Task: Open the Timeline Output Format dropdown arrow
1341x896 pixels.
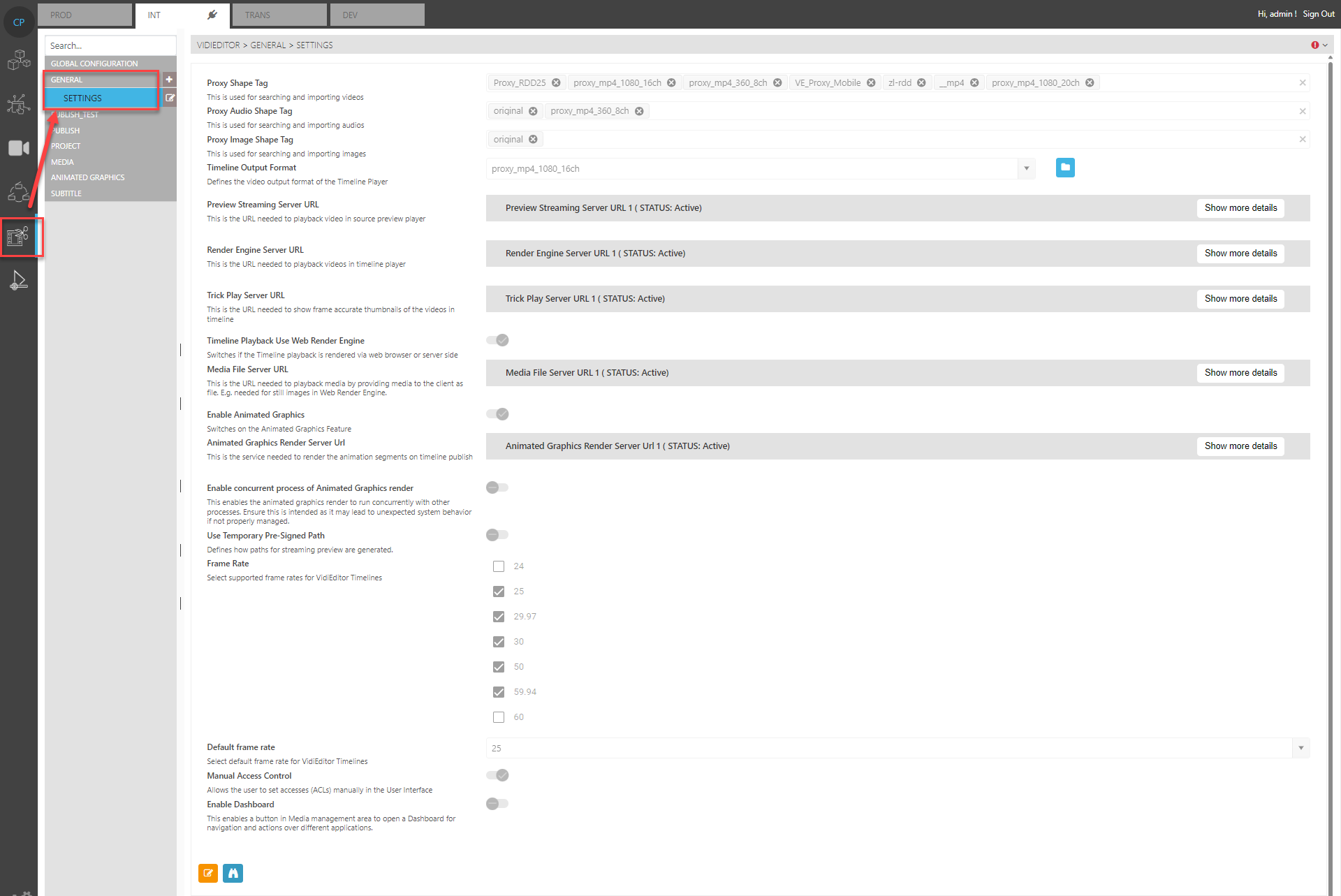Action: tap(1026, 168)
